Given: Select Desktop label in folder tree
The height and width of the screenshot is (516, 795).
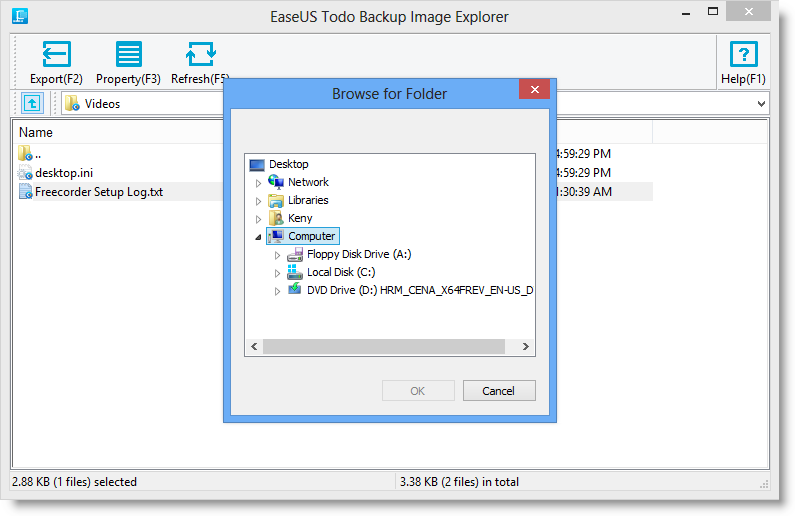Looking at the screenshot, I should pyautogui.click(x=288, y=164).
